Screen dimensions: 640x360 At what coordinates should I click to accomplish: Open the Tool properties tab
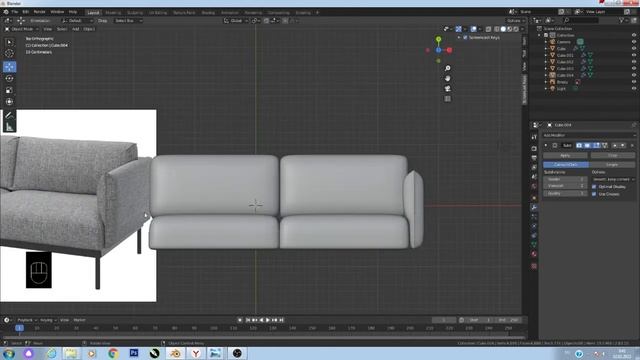[534, 138]
